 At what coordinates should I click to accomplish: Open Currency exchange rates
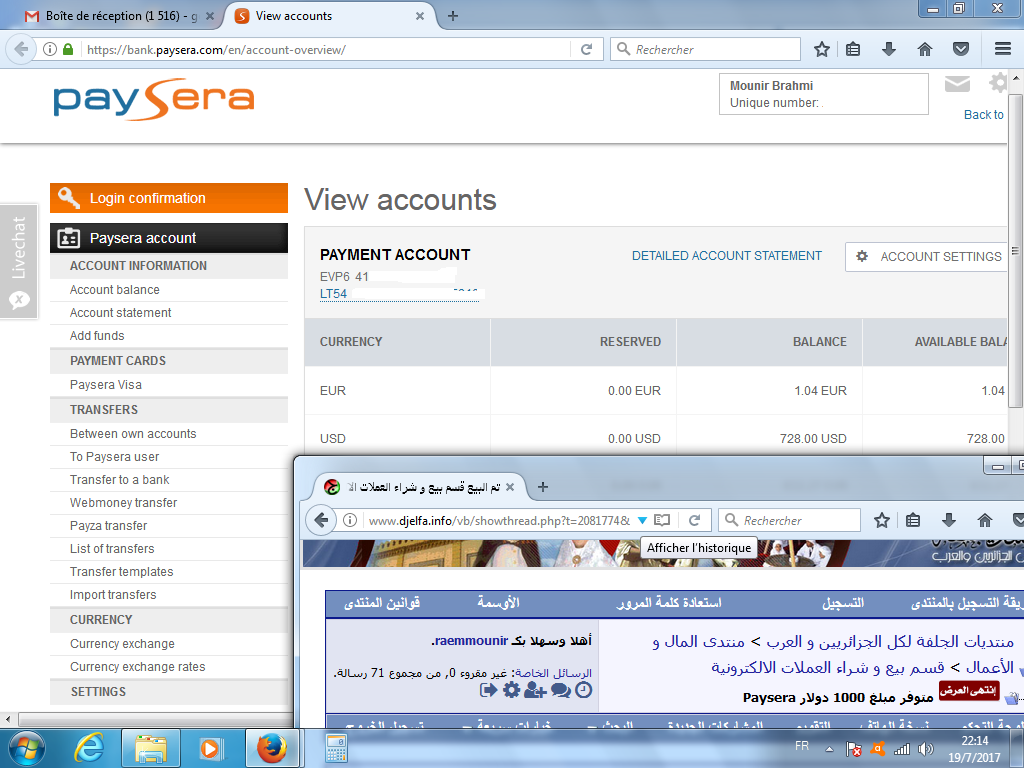coord(137,666)
